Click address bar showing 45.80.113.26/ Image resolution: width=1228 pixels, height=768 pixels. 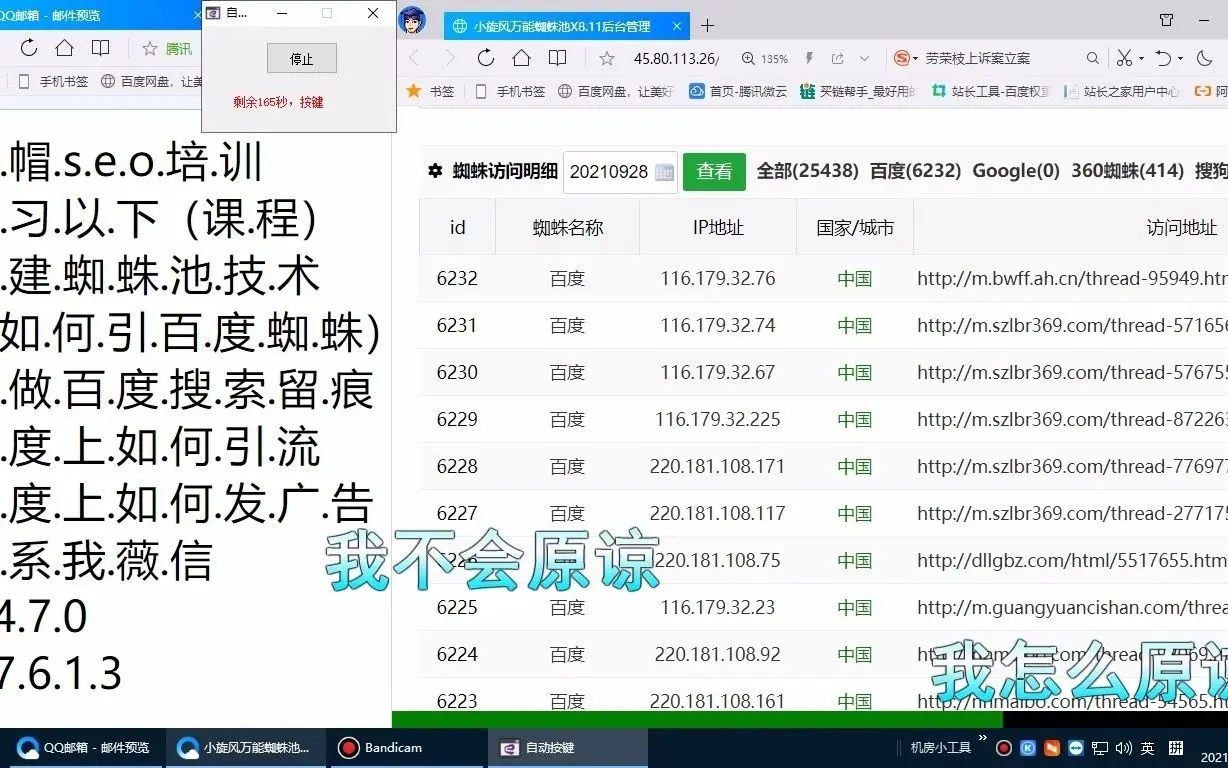(x=677, y=59)
